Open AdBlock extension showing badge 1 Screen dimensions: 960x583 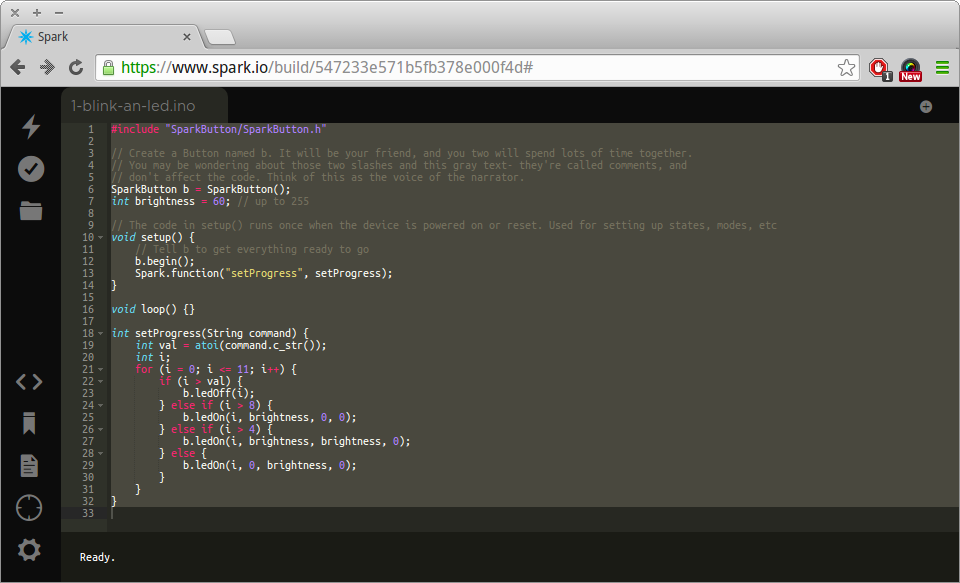[x=879, y=68]
